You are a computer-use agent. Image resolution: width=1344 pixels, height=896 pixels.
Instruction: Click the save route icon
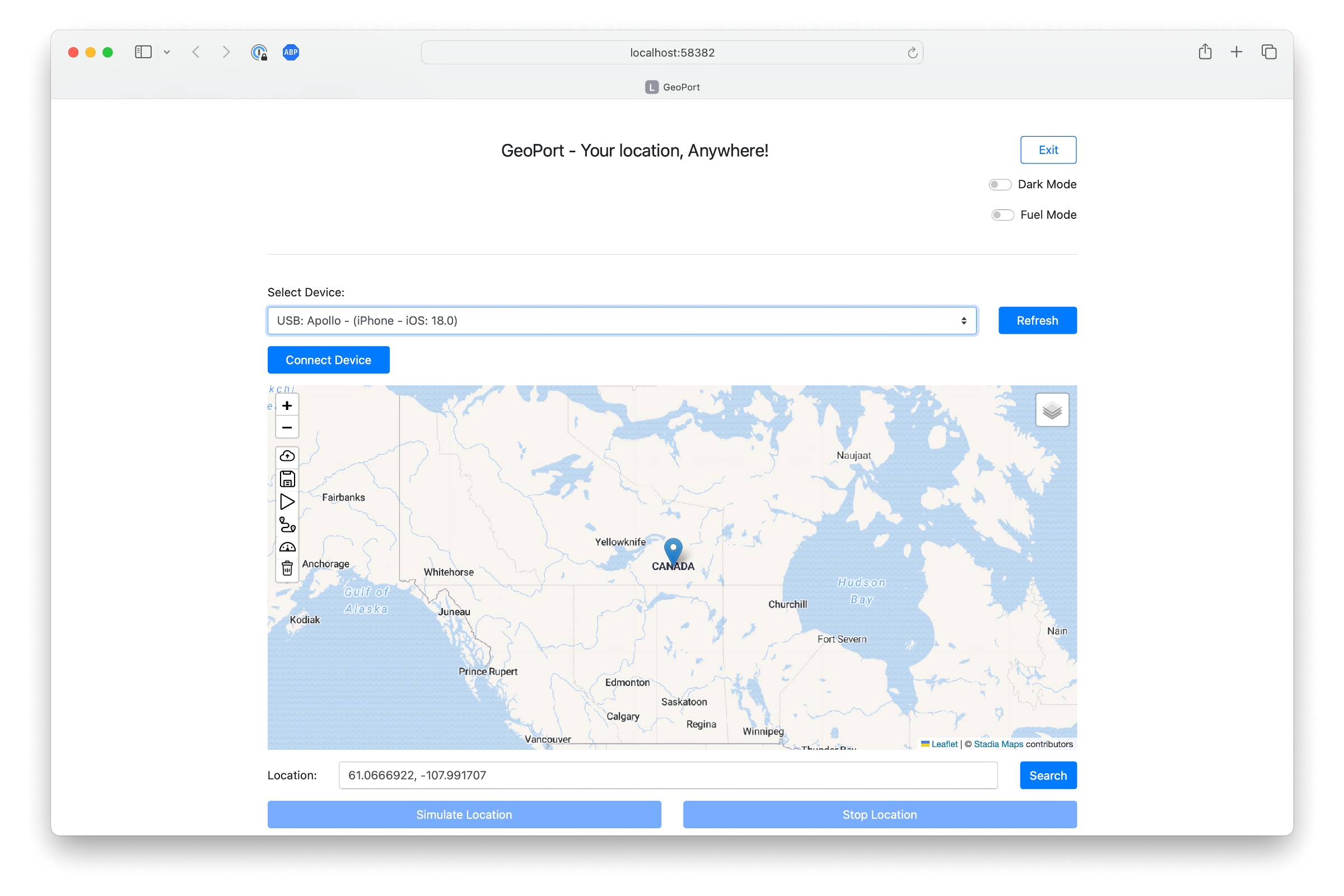287,478
